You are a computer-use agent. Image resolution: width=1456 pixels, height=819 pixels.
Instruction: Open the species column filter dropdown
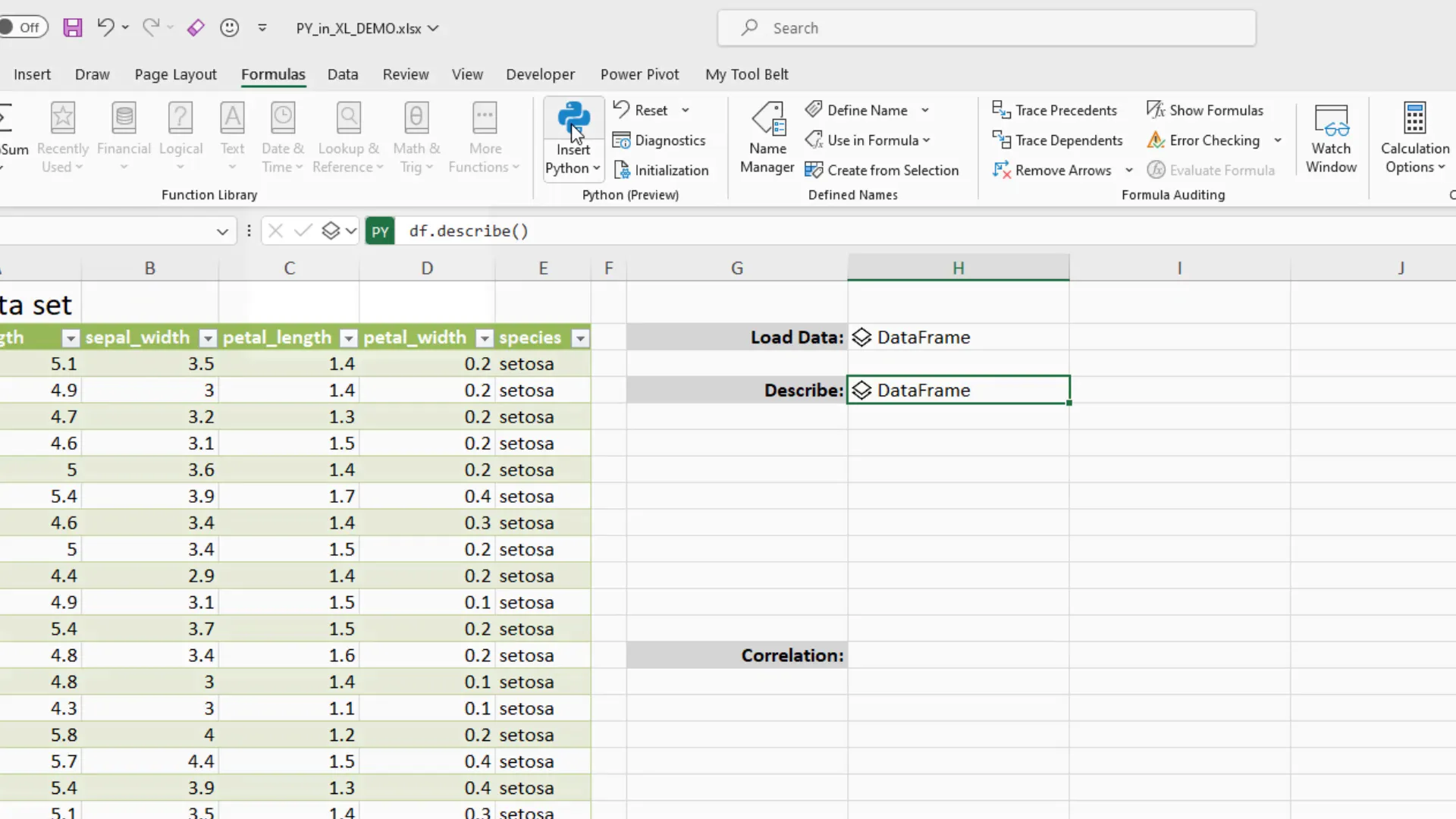(580, 338)
